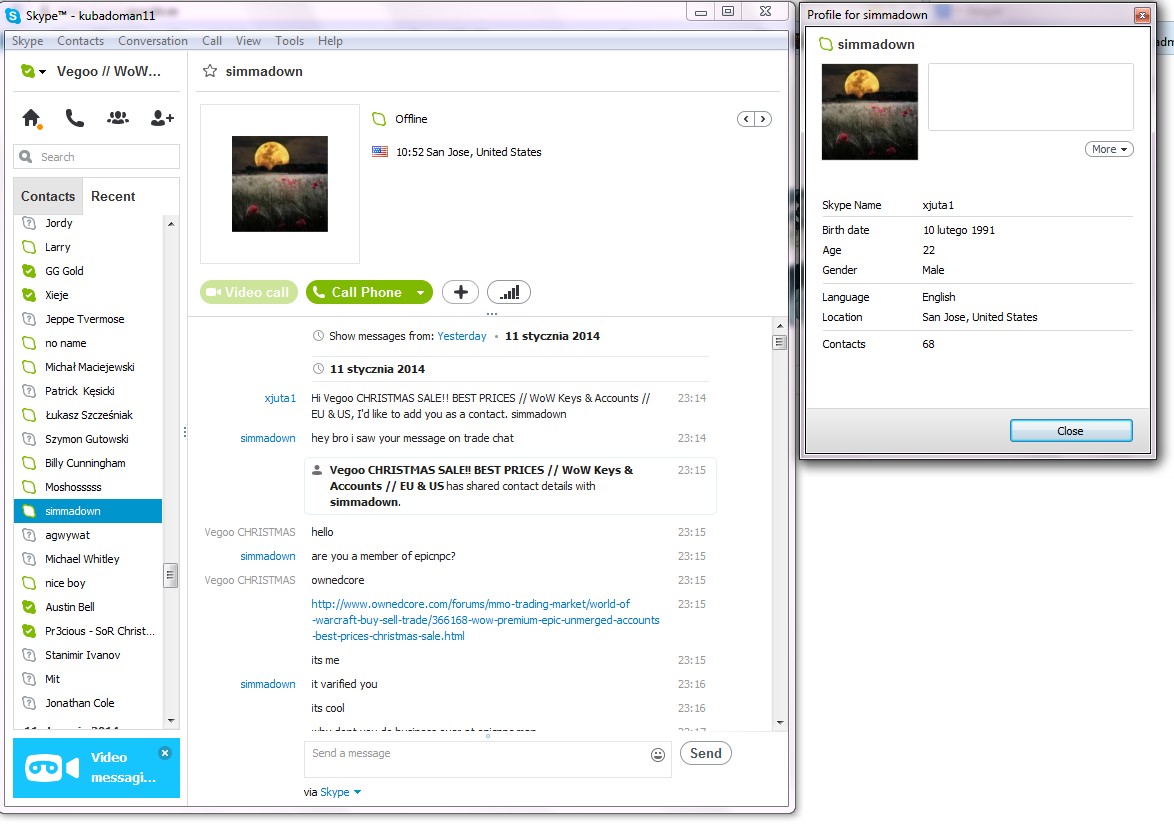Image resolution: width=1174 pixels, height=824 pixels.
Task: Select contact Jordy in the list
Action: click(x=88, y=223)
